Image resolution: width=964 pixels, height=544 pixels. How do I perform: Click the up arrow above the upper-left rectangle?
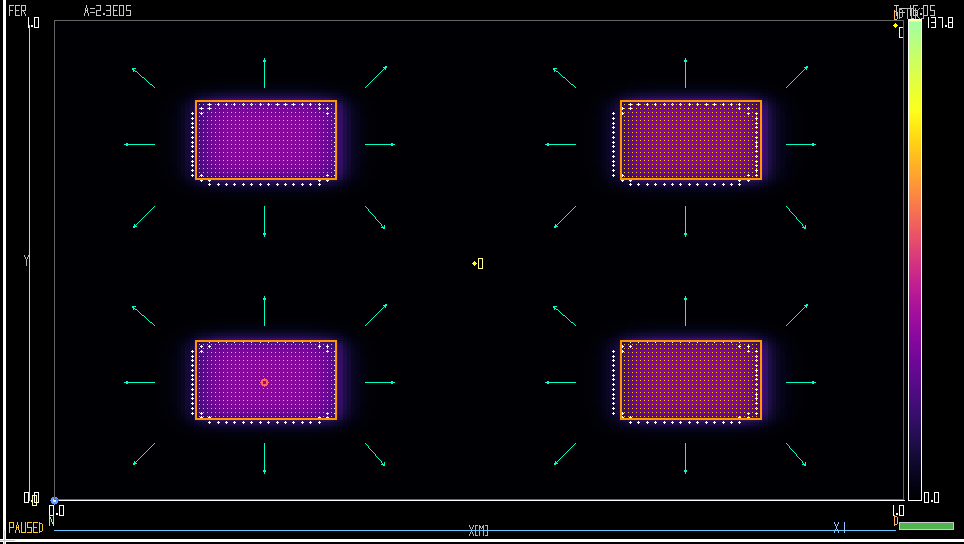tap(264, 73)
